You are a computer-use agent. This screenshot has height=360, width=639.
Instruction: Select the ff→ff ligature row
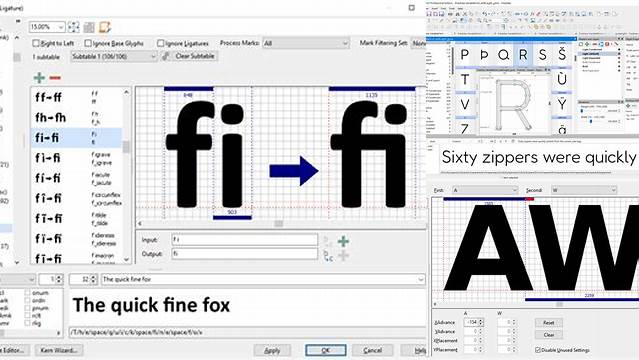pos(76,97)
